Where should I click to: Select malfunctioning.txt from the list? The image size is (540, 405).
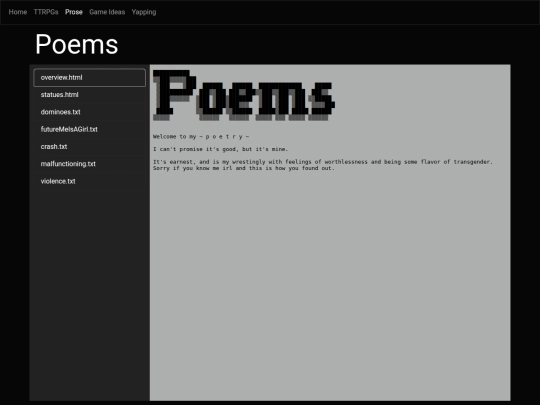90,164
